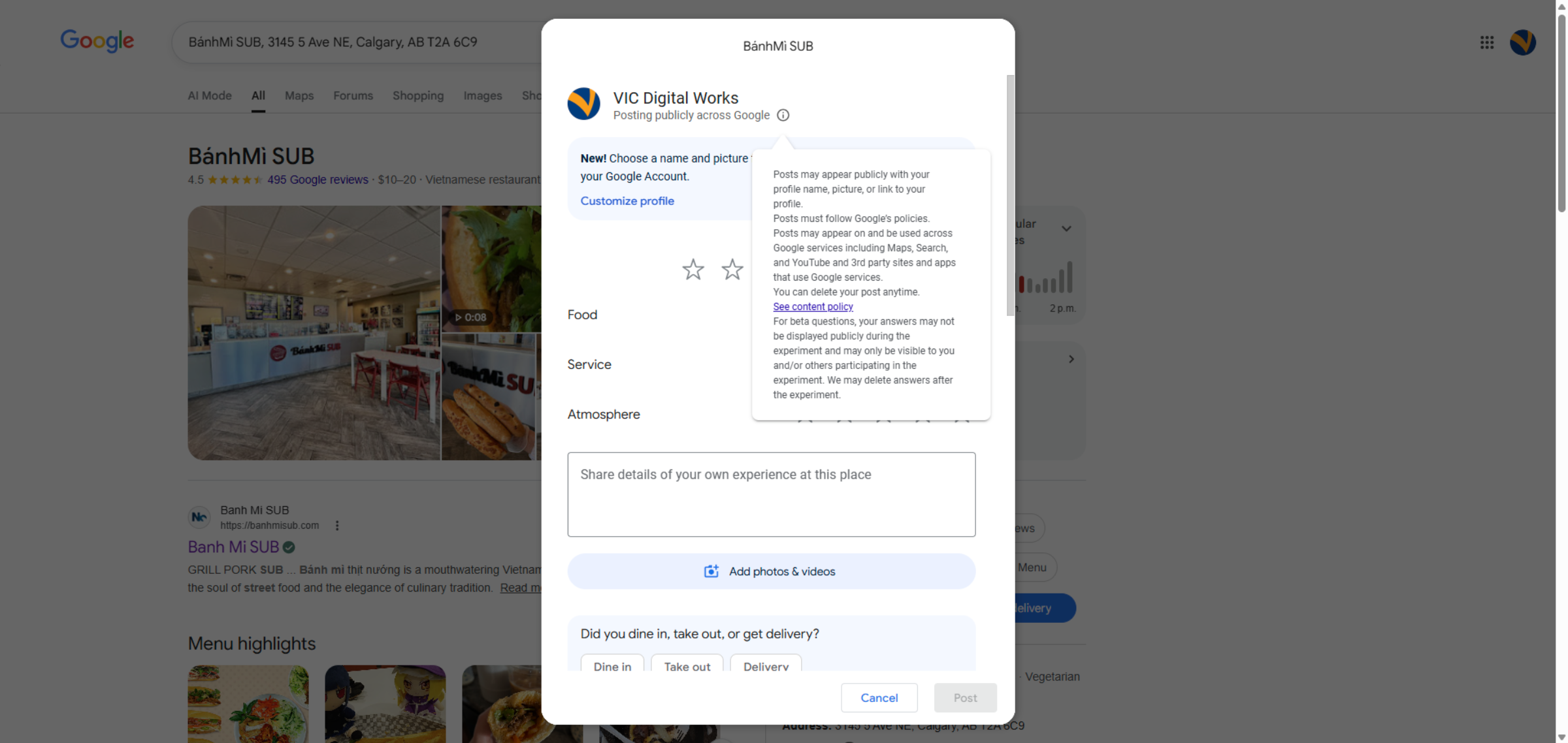Play the 0:08 video thumbnail
The width and height of the screenshot is (1568, 743).
pyautogui.click(x=491, y=269)
